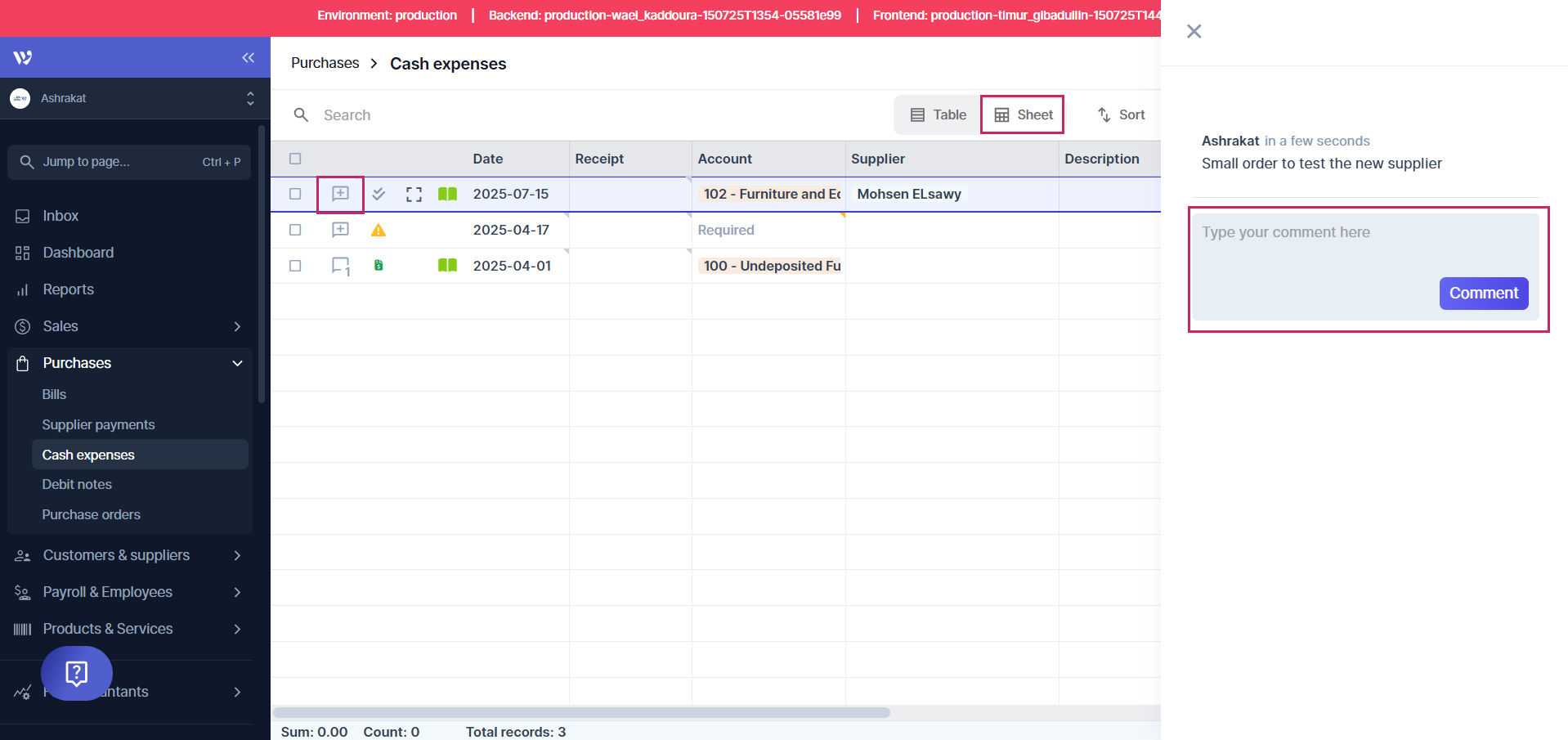
Task: Expand the 2025-07-15 row with fullscreen icon
Action: click(x=414, y=194)
